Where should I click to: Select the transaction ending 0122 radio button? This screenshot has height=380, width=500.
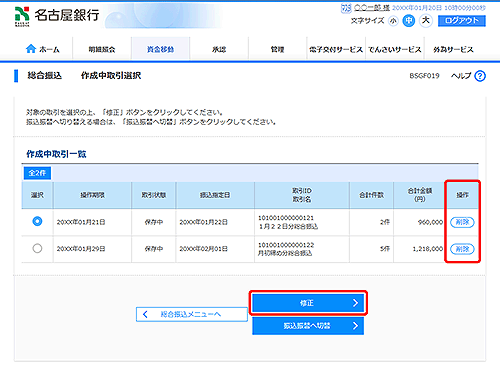(x=37, y=248)
